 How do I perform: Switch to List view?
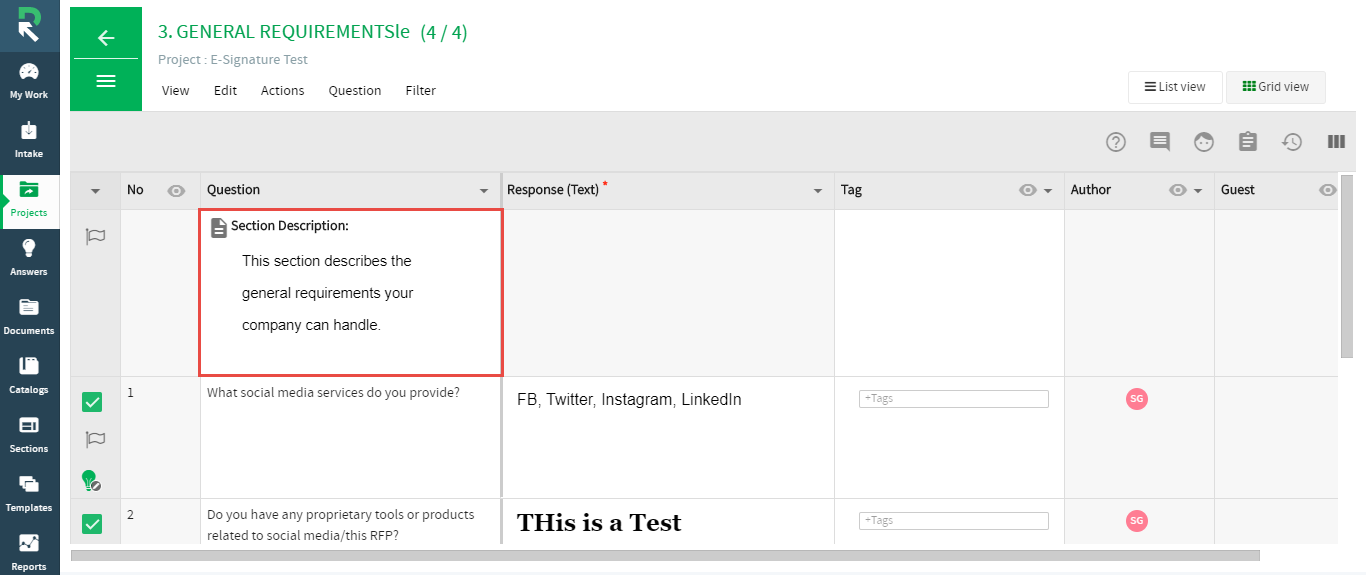point(1175,87)
